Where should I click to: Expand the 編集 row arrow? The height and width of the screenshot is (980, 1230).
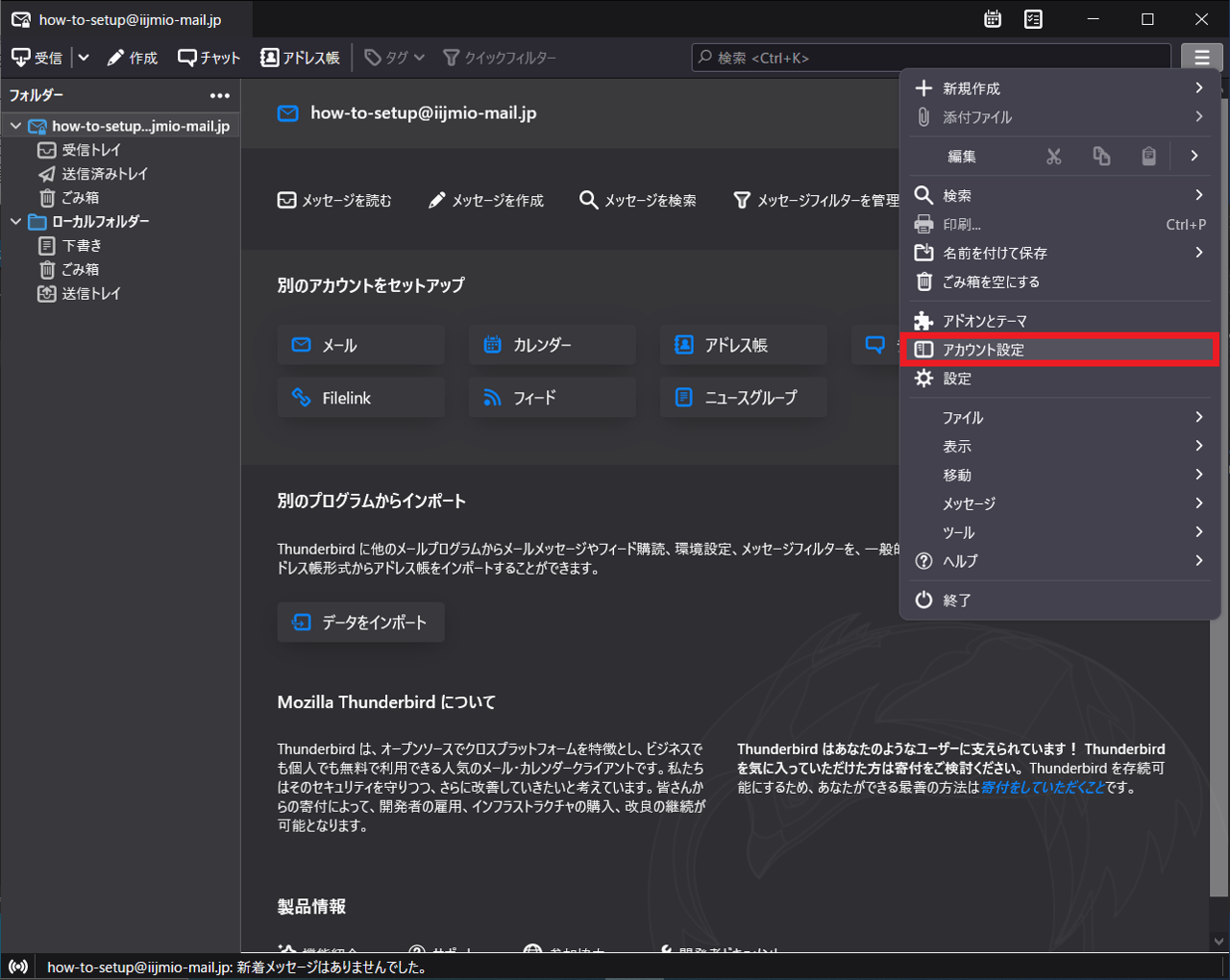1194,156
